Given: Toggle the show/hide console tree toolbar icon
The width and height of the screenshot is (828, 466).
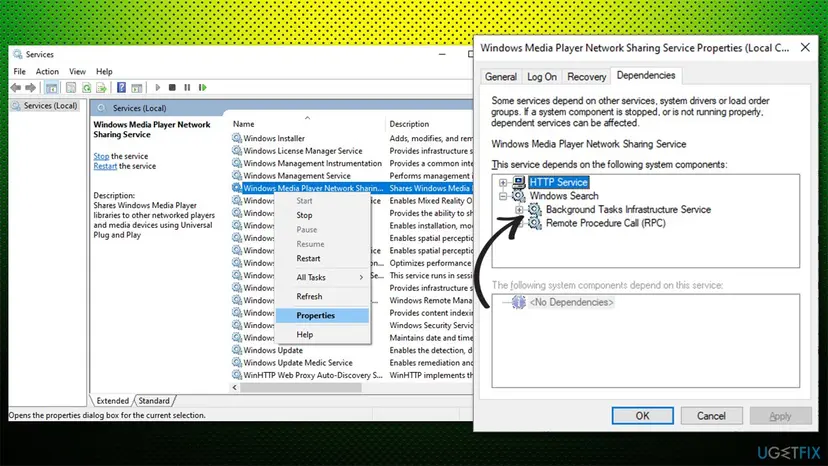Looking at the screenshot, I should tap(51, 88).
